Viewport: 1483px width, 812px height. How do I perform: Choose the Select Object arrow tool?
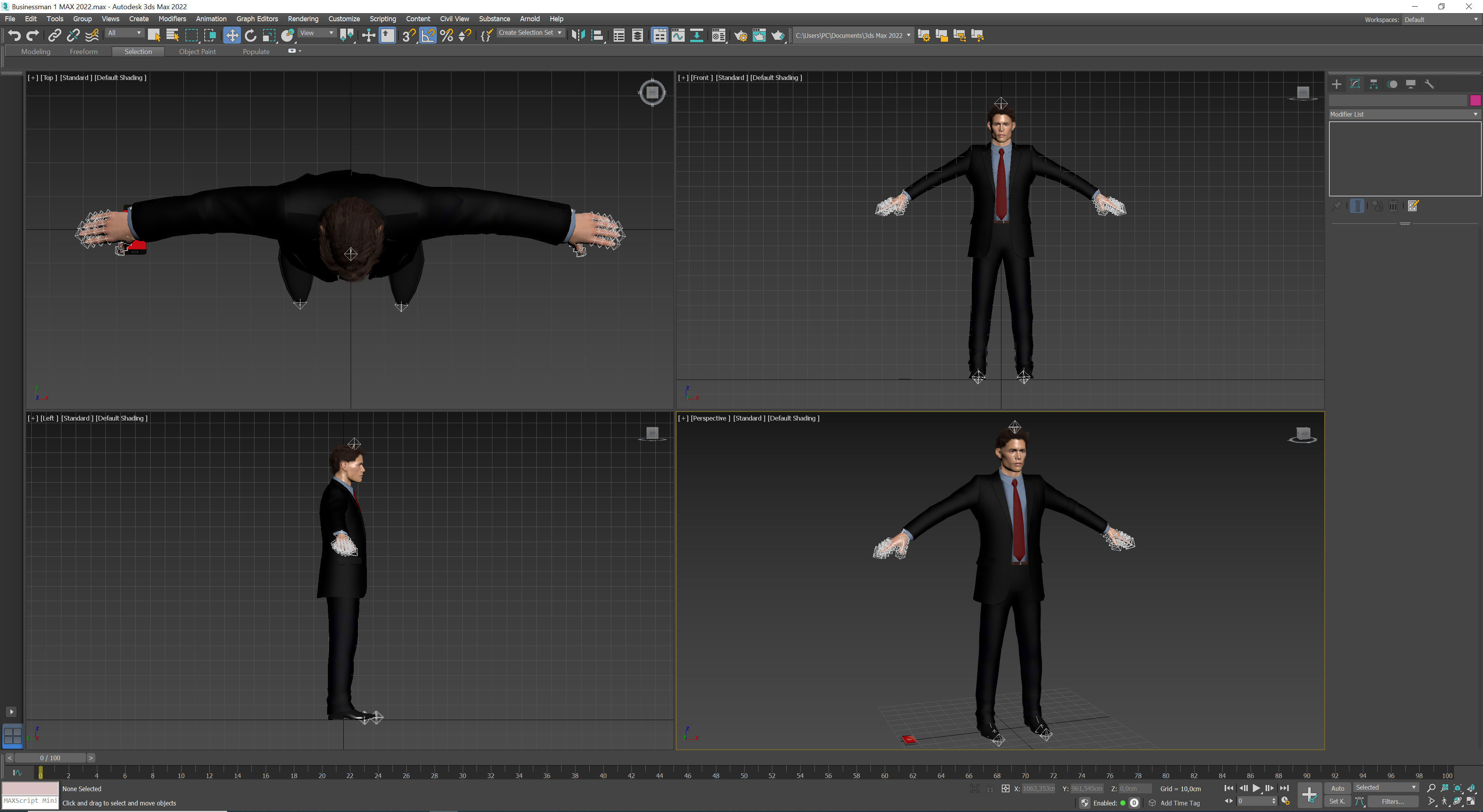coord(154,36)
